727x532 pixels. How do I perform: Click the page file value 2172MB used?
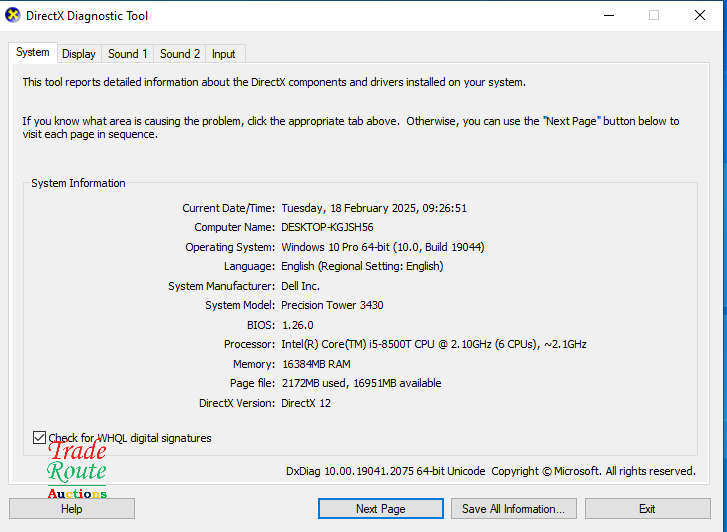313,383
